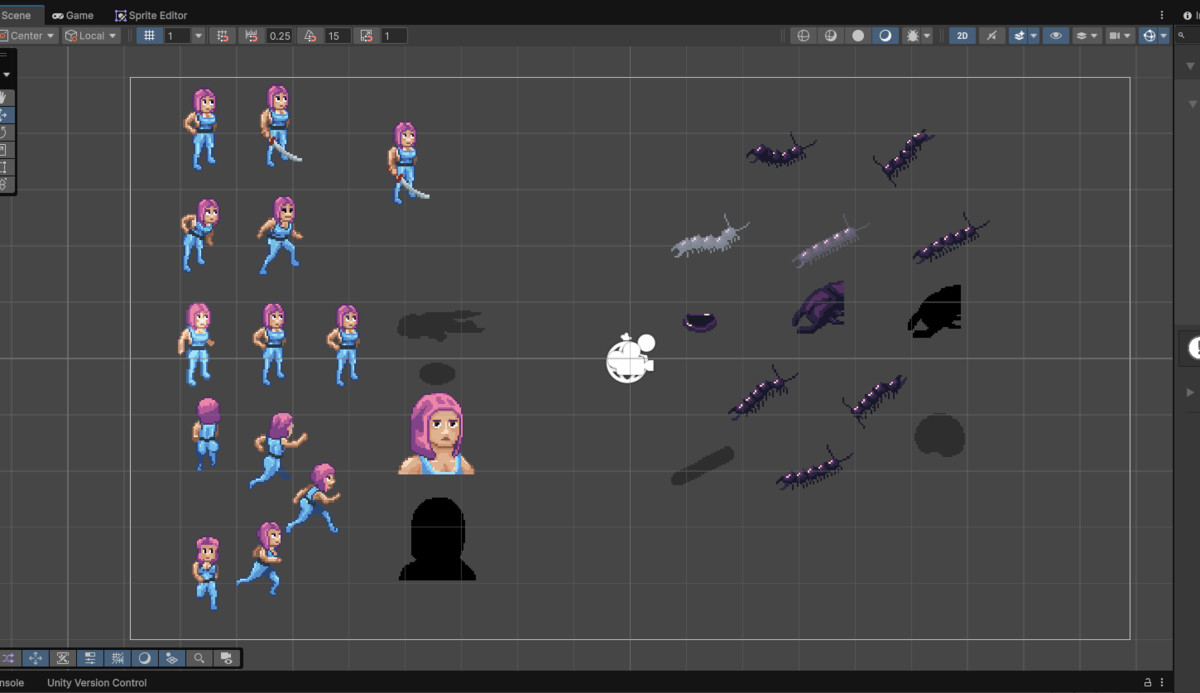Click the increment snap value field showing 0.25
Image resolution: width=1200 pixels, height=693 pixels.
pos(280,36)
